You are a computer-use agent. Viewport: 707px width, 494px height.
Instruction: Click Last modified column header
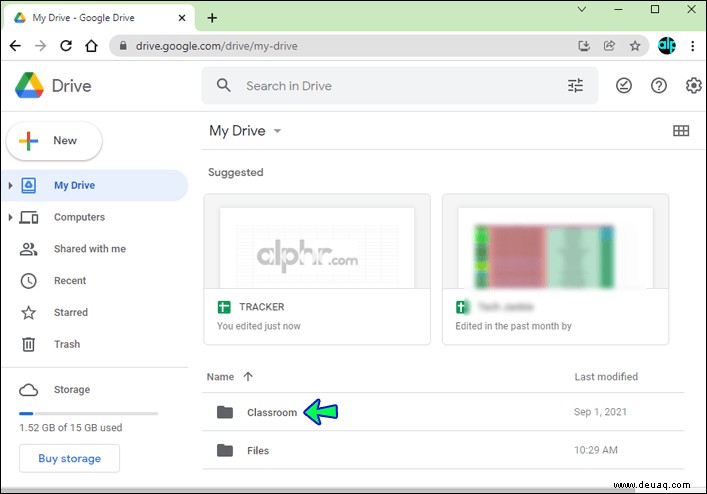(x=606, y=376)
